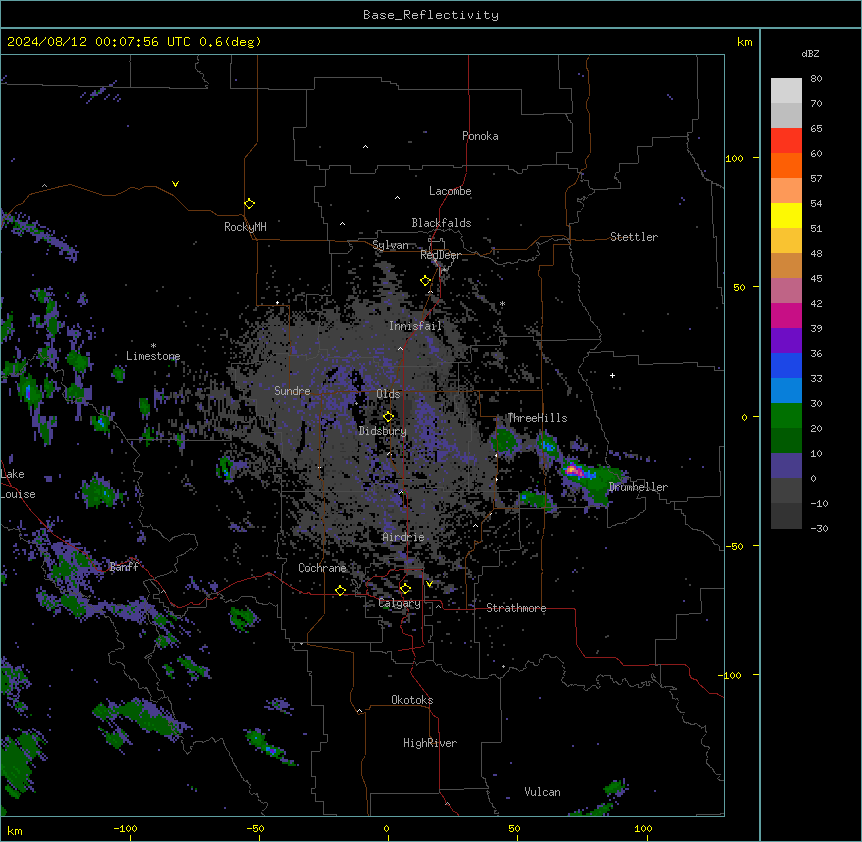Click the yellow diamond marker below Cochrane

pos(340,590)
